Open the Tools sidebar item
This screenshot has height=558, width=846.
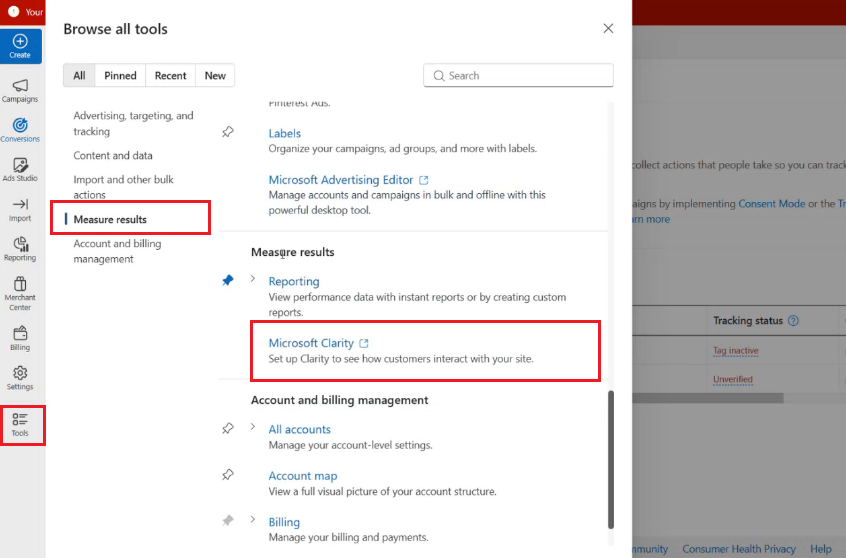[x=20, y=425]
